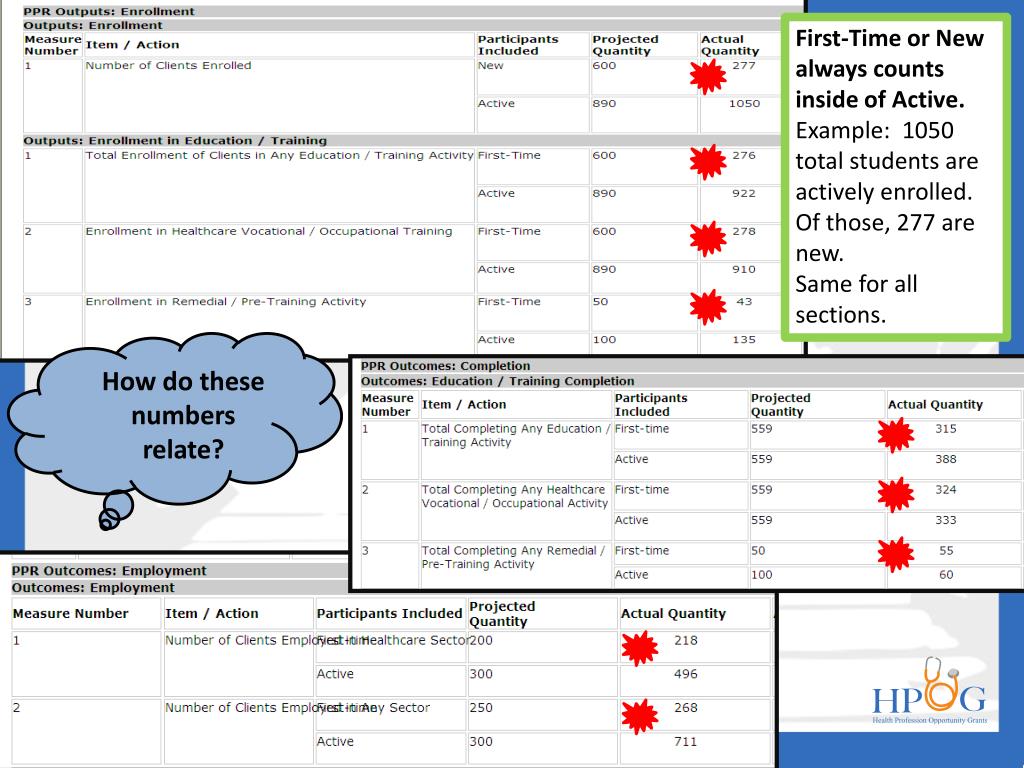Viewport: 1024px width, 768px height.
Task: Click the employment actual quantity 496
Action: (x=686, y=674)
